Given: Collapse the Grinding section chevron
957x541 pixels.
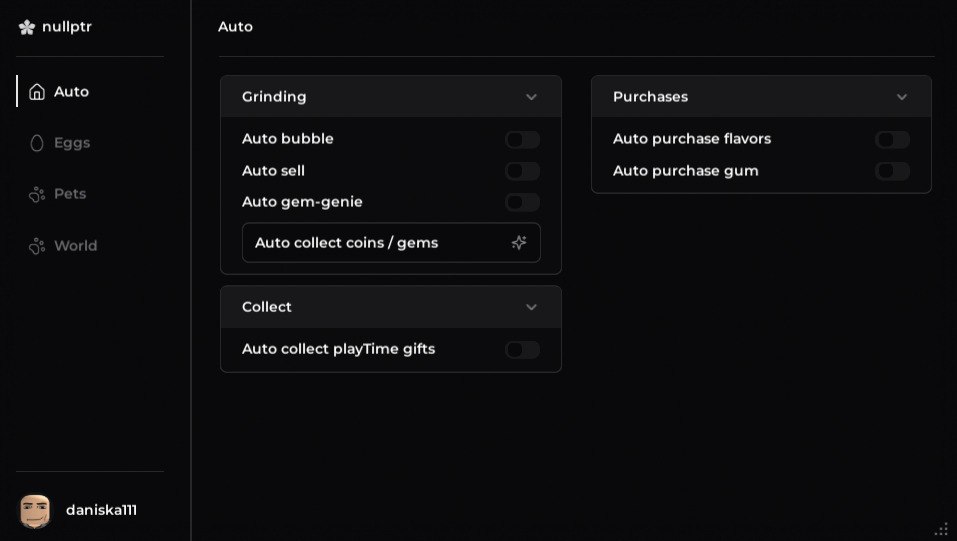Looking at the screenshot, I should coord(531,97).
